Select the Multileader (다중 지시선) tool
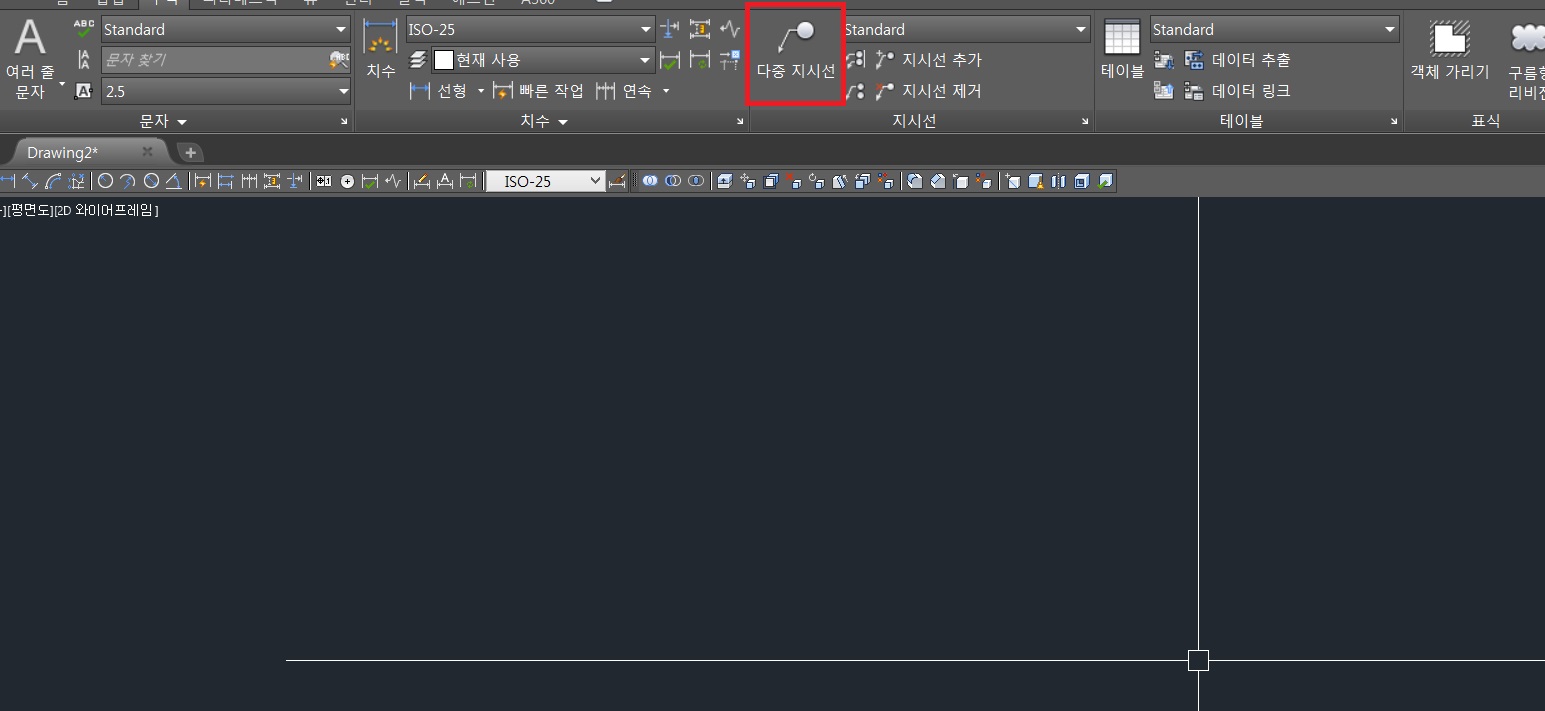 click(x=796, y=52)
